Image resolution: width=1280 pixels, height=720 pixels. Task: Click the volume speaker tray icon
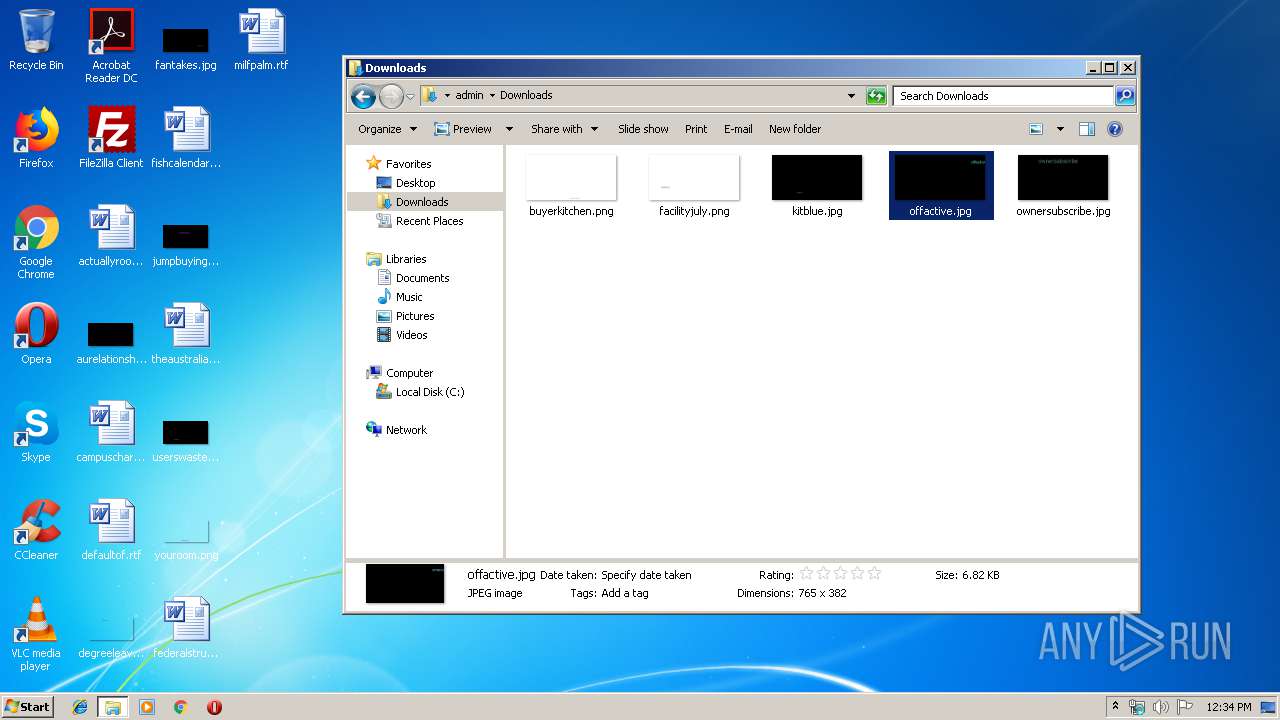click(x=1161, y=707)
